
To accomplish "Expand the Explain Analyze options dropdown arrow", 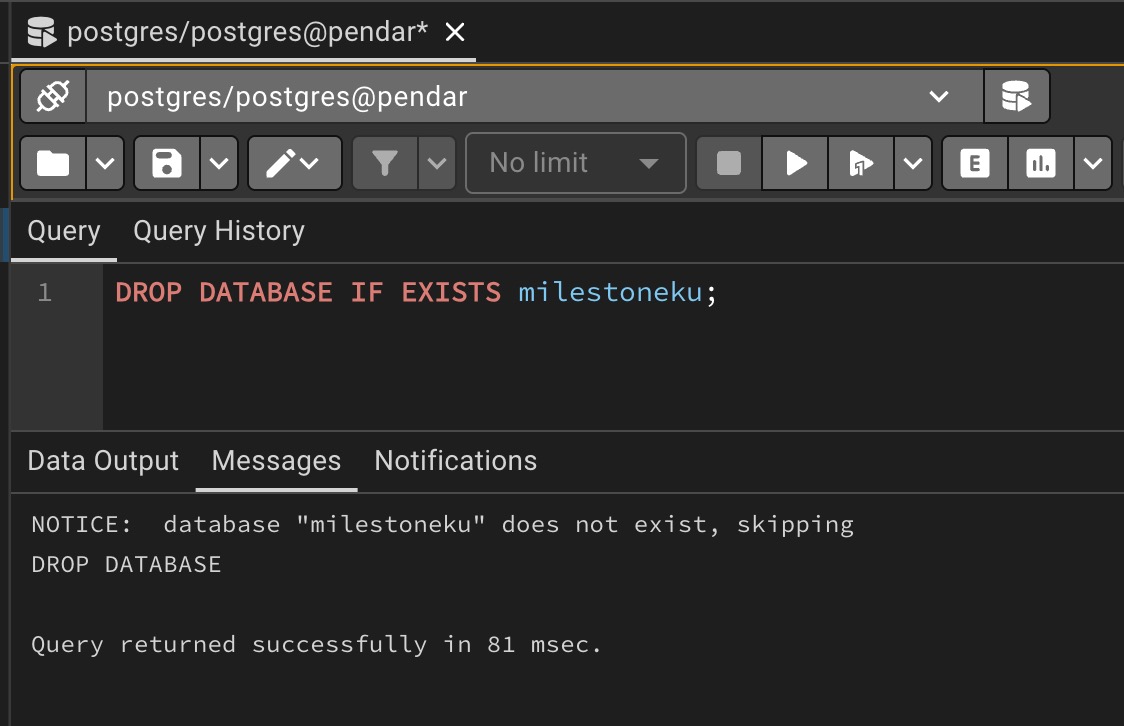I will [1092, 163].
